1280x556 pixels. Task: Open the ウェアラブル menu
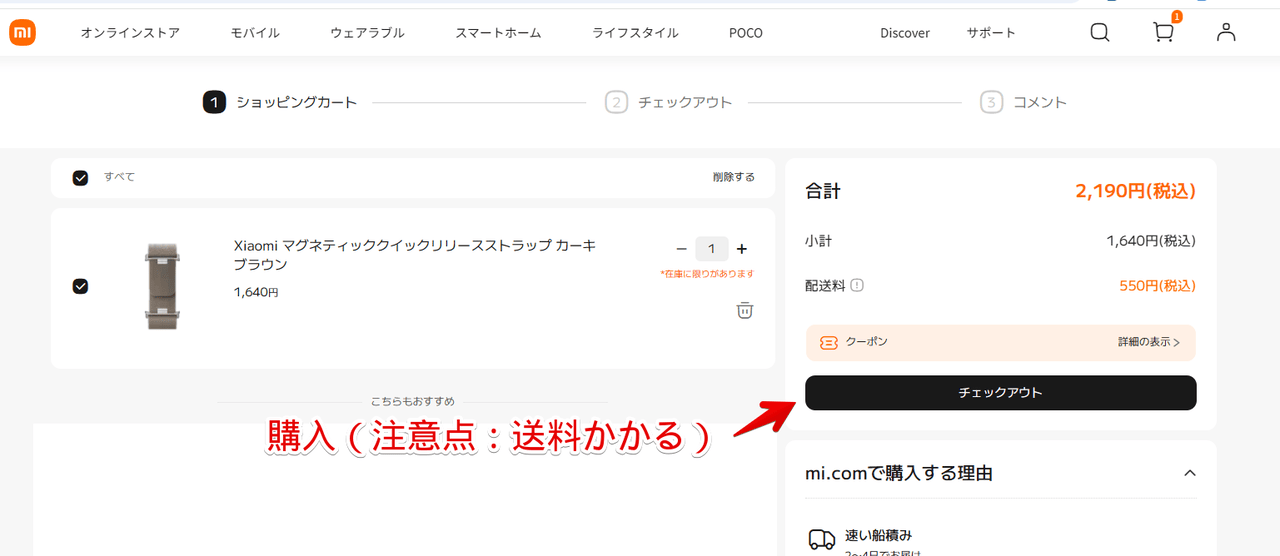click(367, 33)
